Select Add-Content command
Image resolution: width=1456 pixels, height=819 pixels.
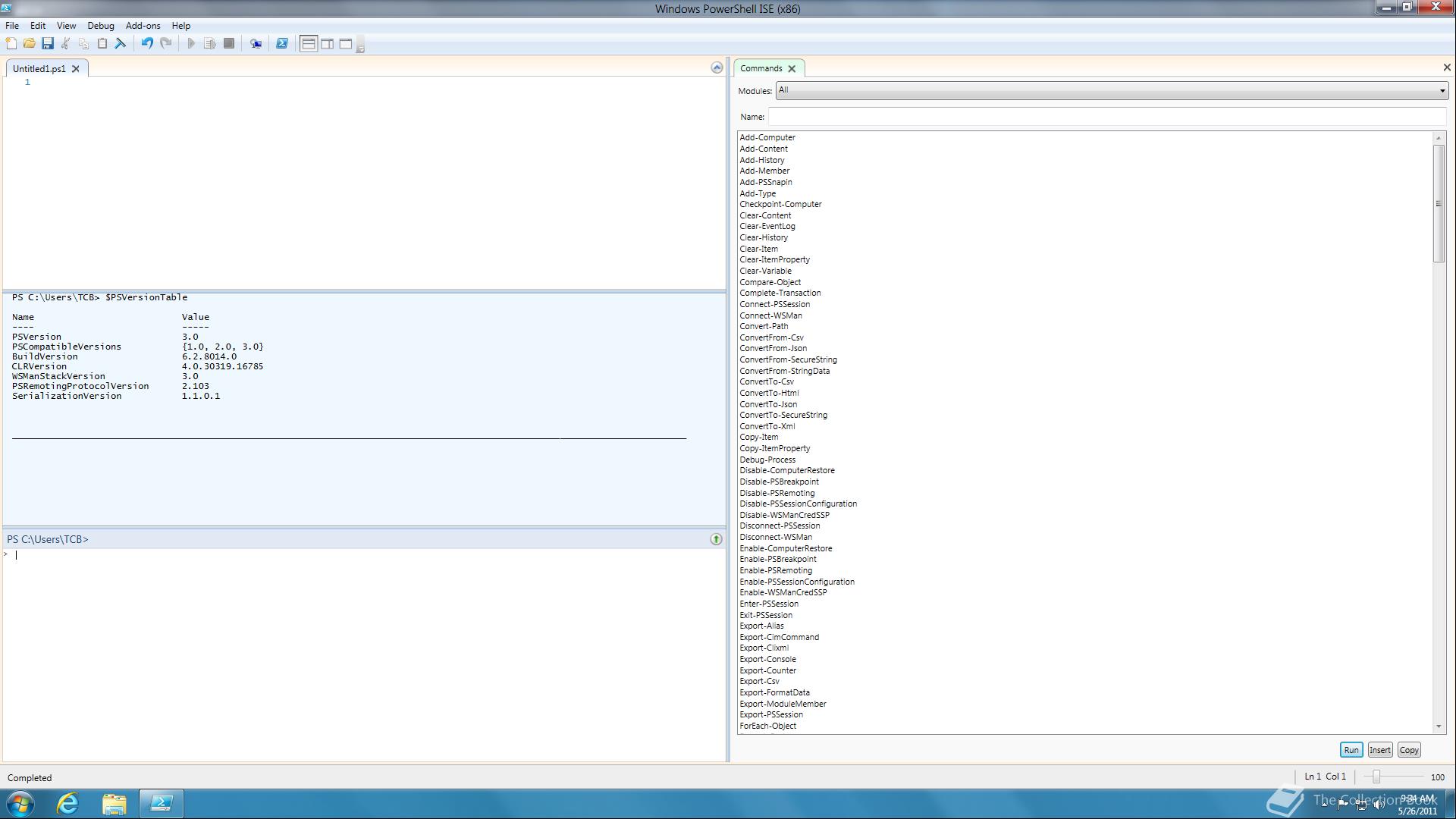point(764,149)
